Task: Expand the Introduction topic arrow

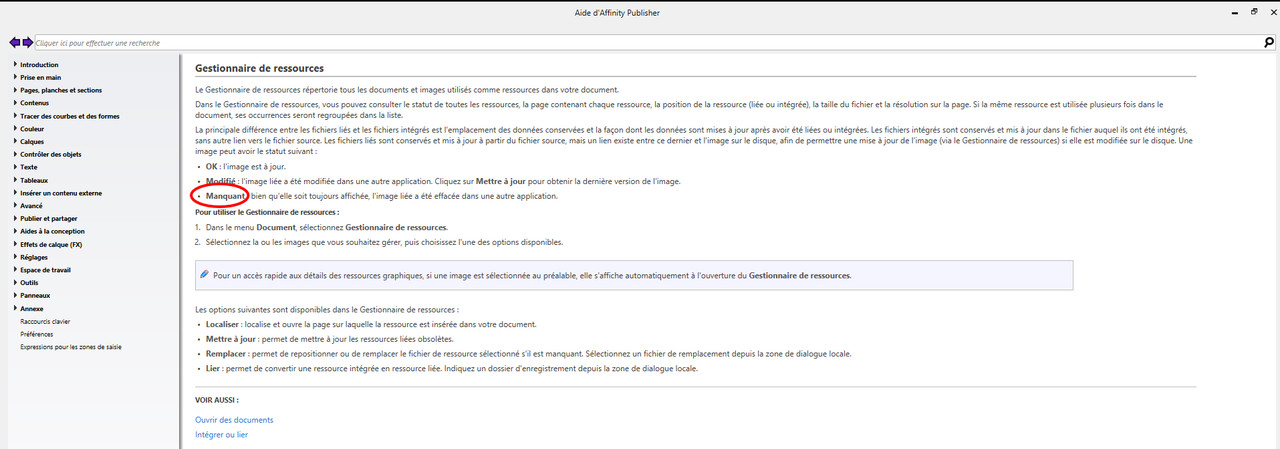Action: click(15, 65)
